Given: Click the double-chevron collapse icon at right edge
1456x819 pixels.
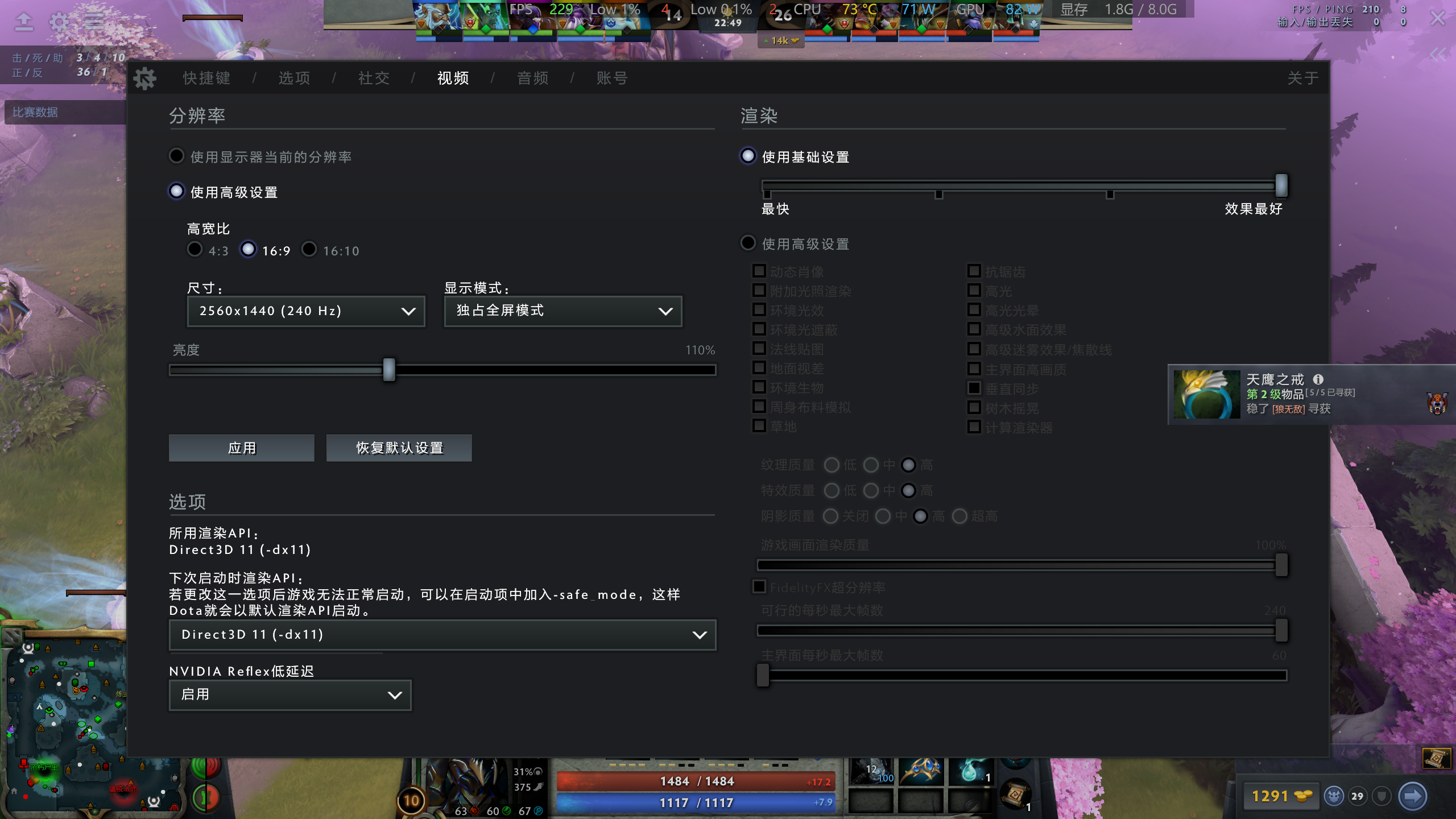Looking at the screenshot, I should (x=1438, y=55).
